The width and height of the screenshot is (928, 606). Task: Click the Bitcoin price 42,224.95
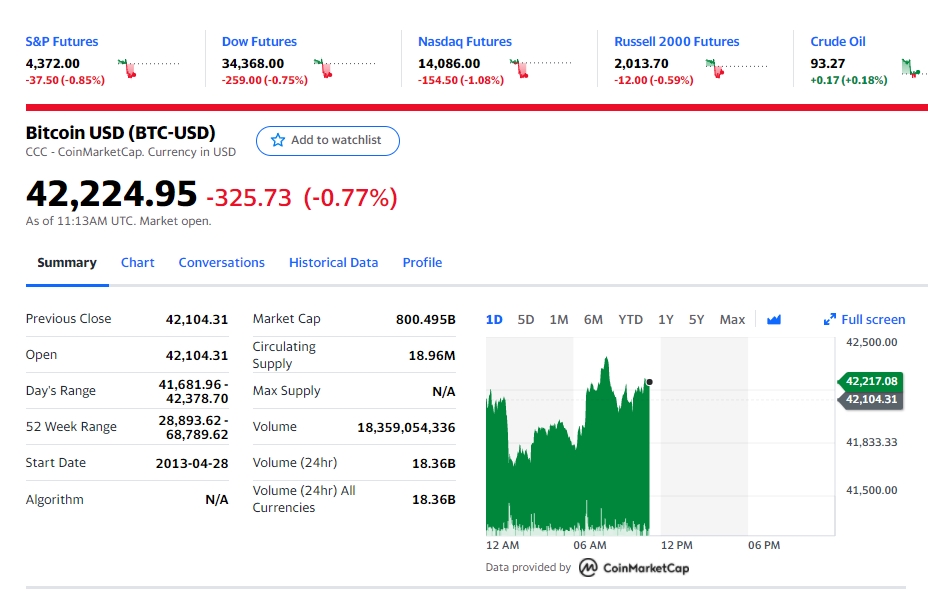[x=111, y=194]
